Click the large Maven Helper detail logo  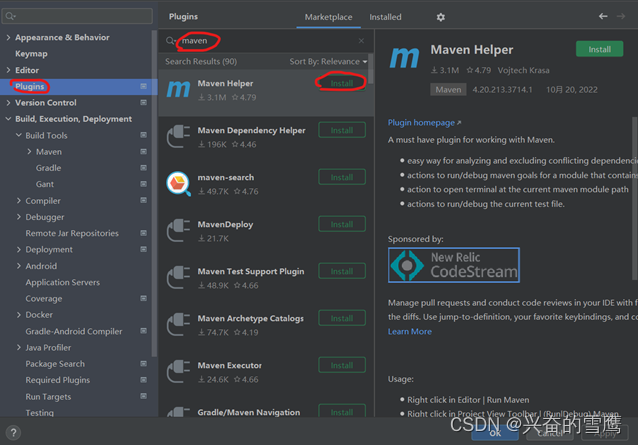(404, 57)
